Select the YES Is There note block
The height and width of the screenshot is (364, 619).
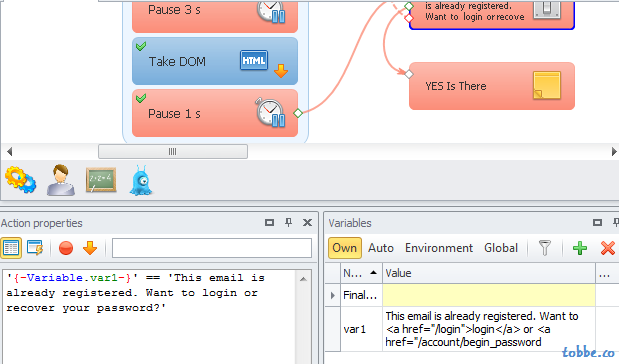(x=492, y=86)
